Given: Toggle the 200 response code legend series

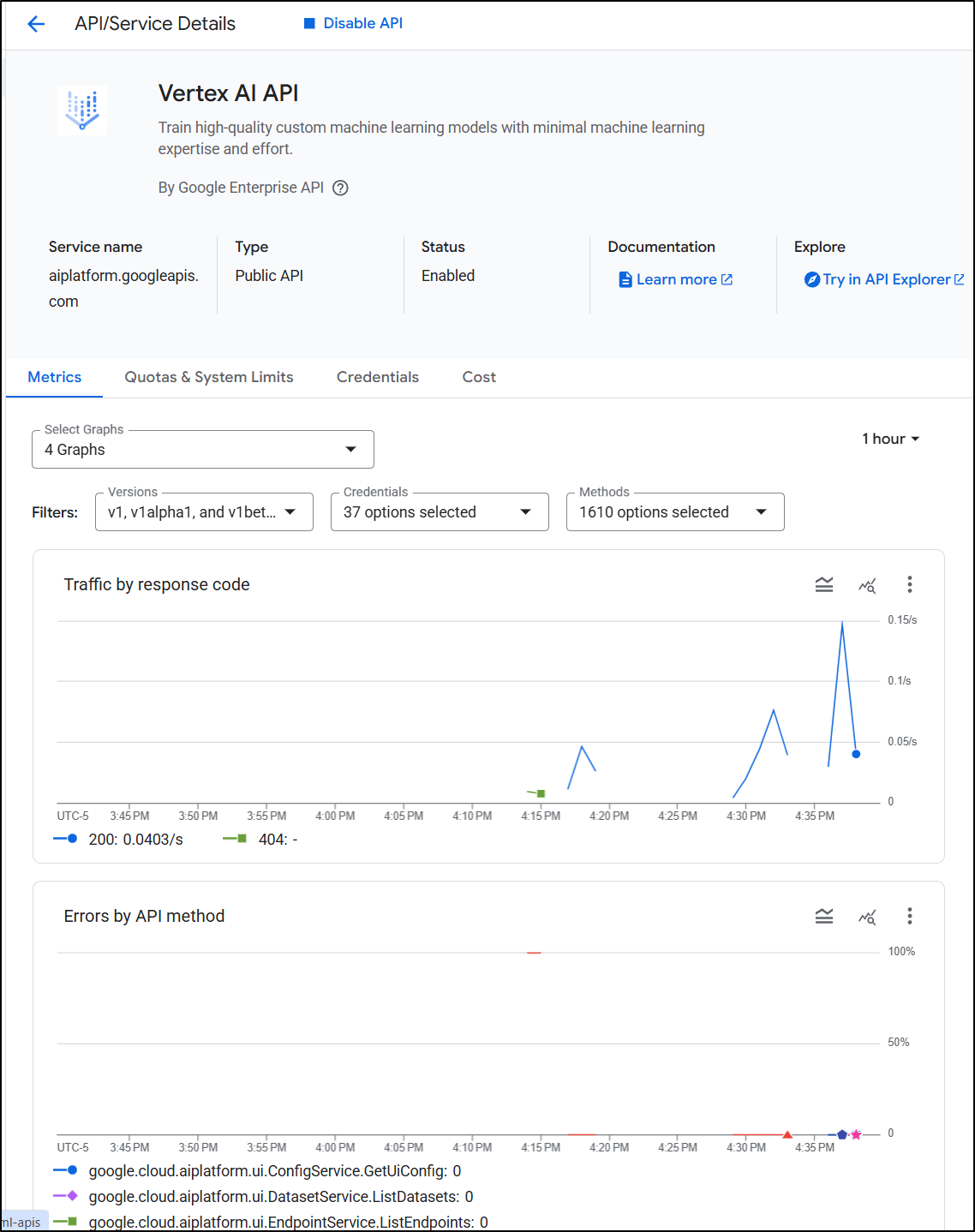Looking at the screenshot, I should coord(118,840).
